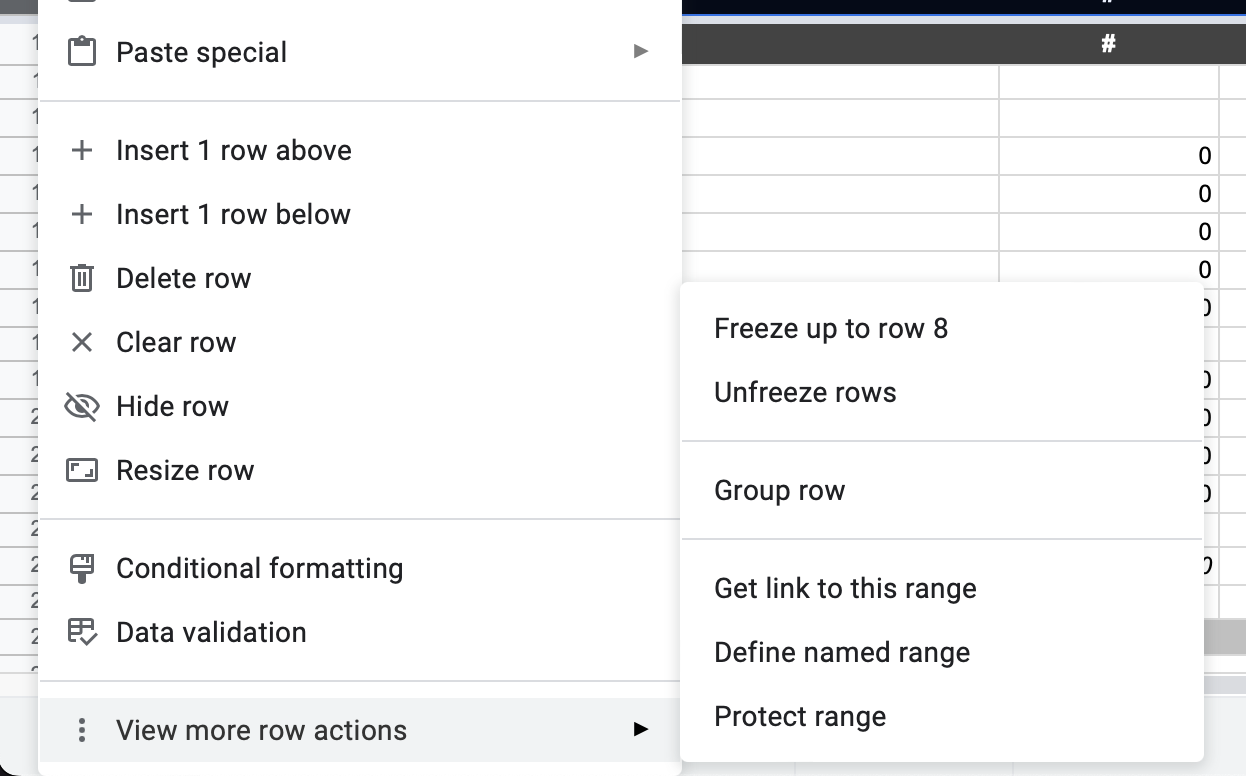
Task: Click the Clear row X icon
Action: (x=83, y=342)
